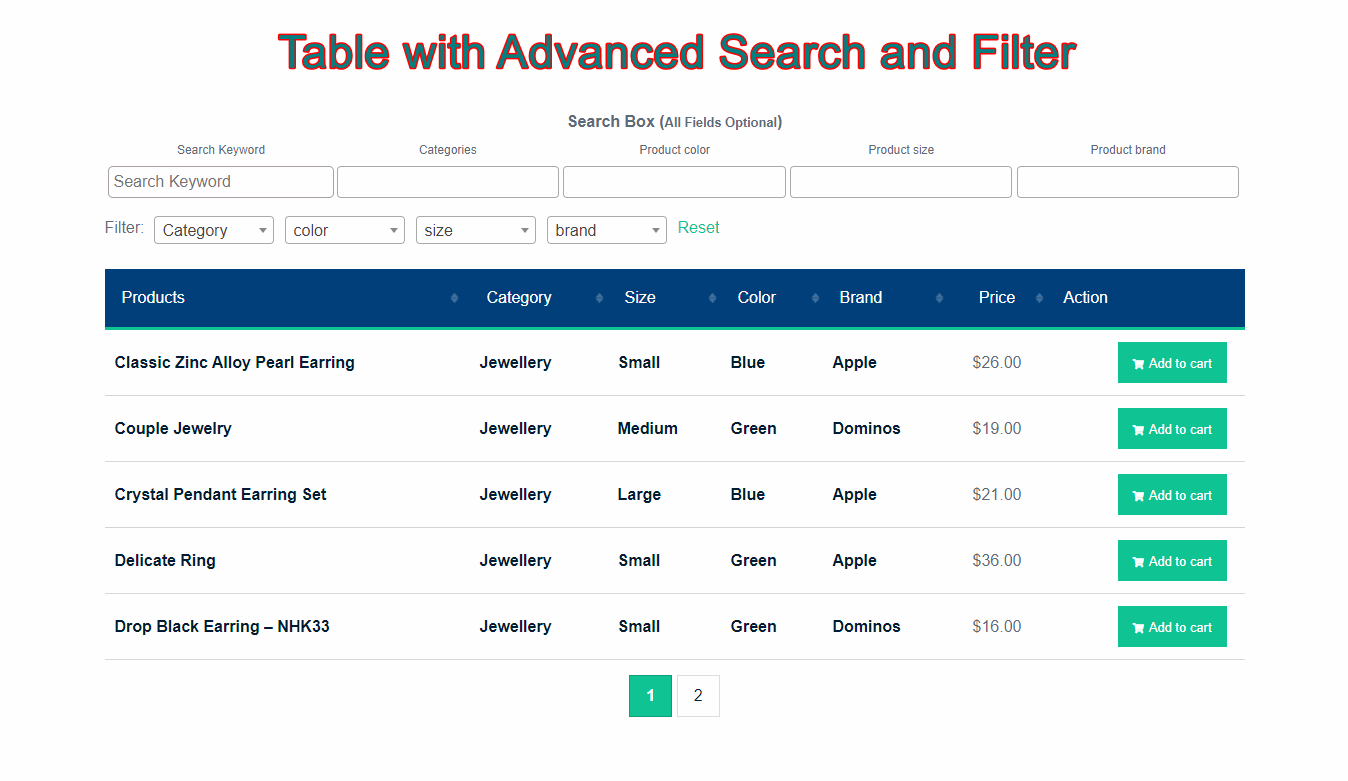Click price $21.00 for Crystal Pendant Set
Viewport: 1348px width, 781px height.
(997, 495)
